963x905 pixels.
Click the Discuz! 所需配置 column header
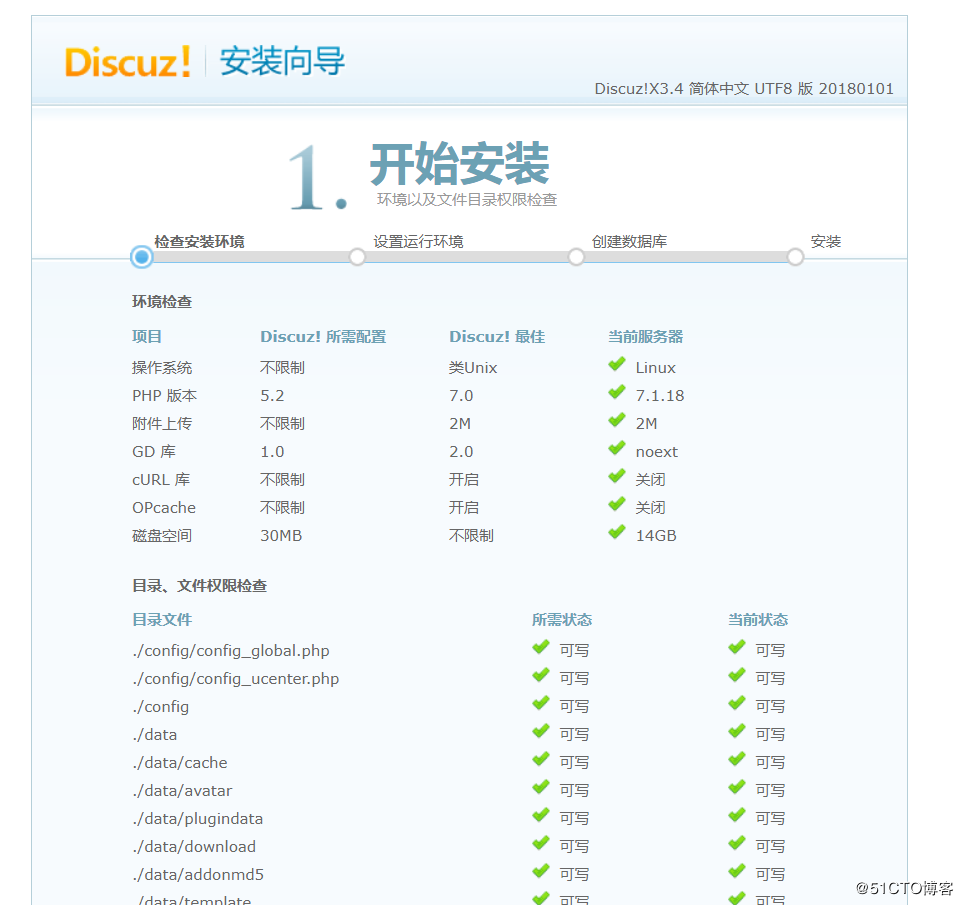pyautogui.click(x=323, y=336)
